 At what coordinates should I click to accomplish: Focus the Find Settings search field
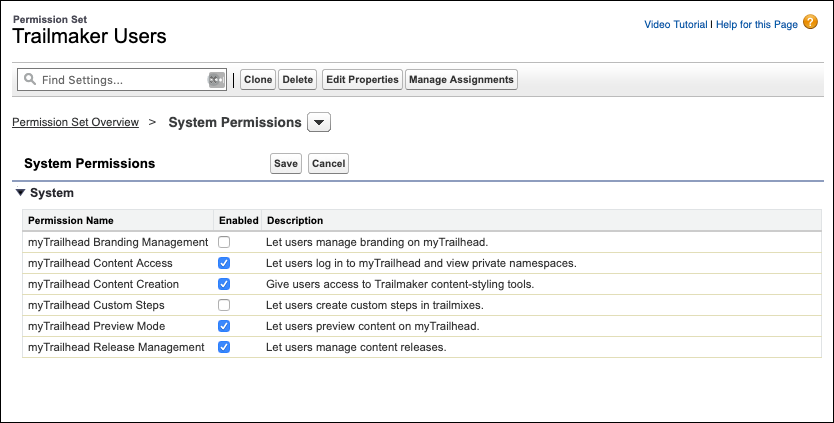coord(122,80)
